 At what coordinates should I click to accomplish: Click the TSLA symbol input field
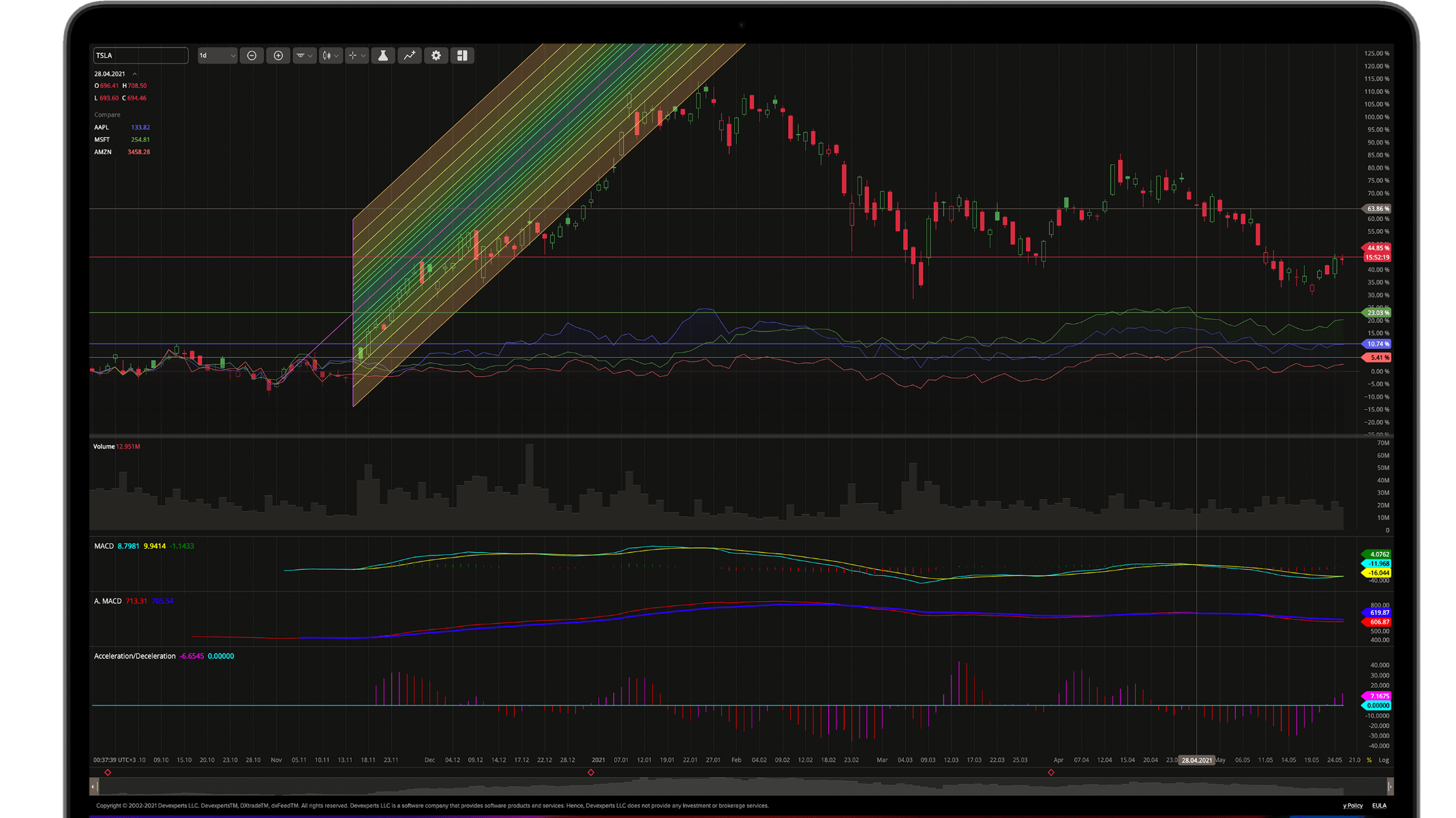coord(140,55)
